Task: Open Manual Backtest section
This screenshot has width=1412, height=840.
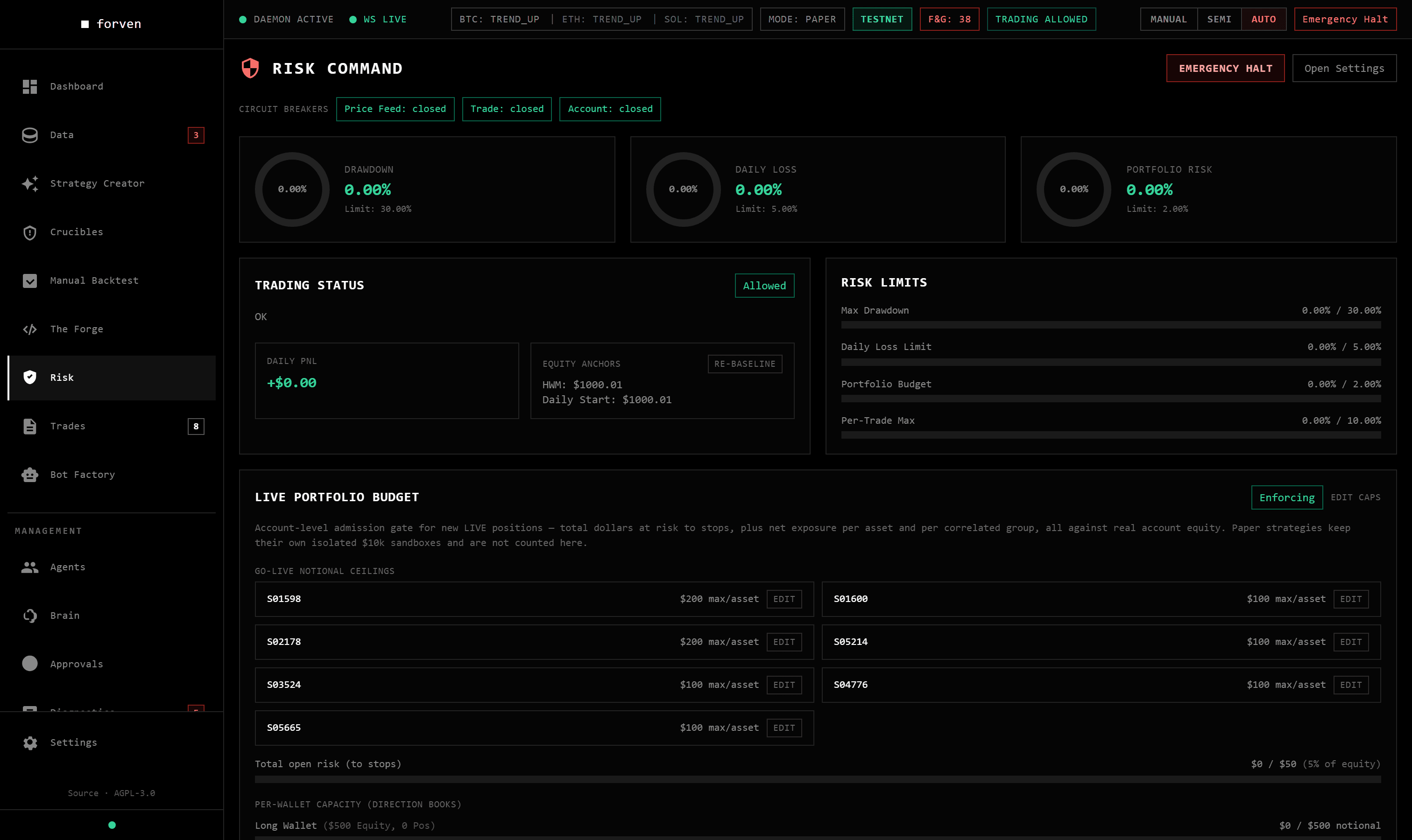Action: click(x=112, y=281)
